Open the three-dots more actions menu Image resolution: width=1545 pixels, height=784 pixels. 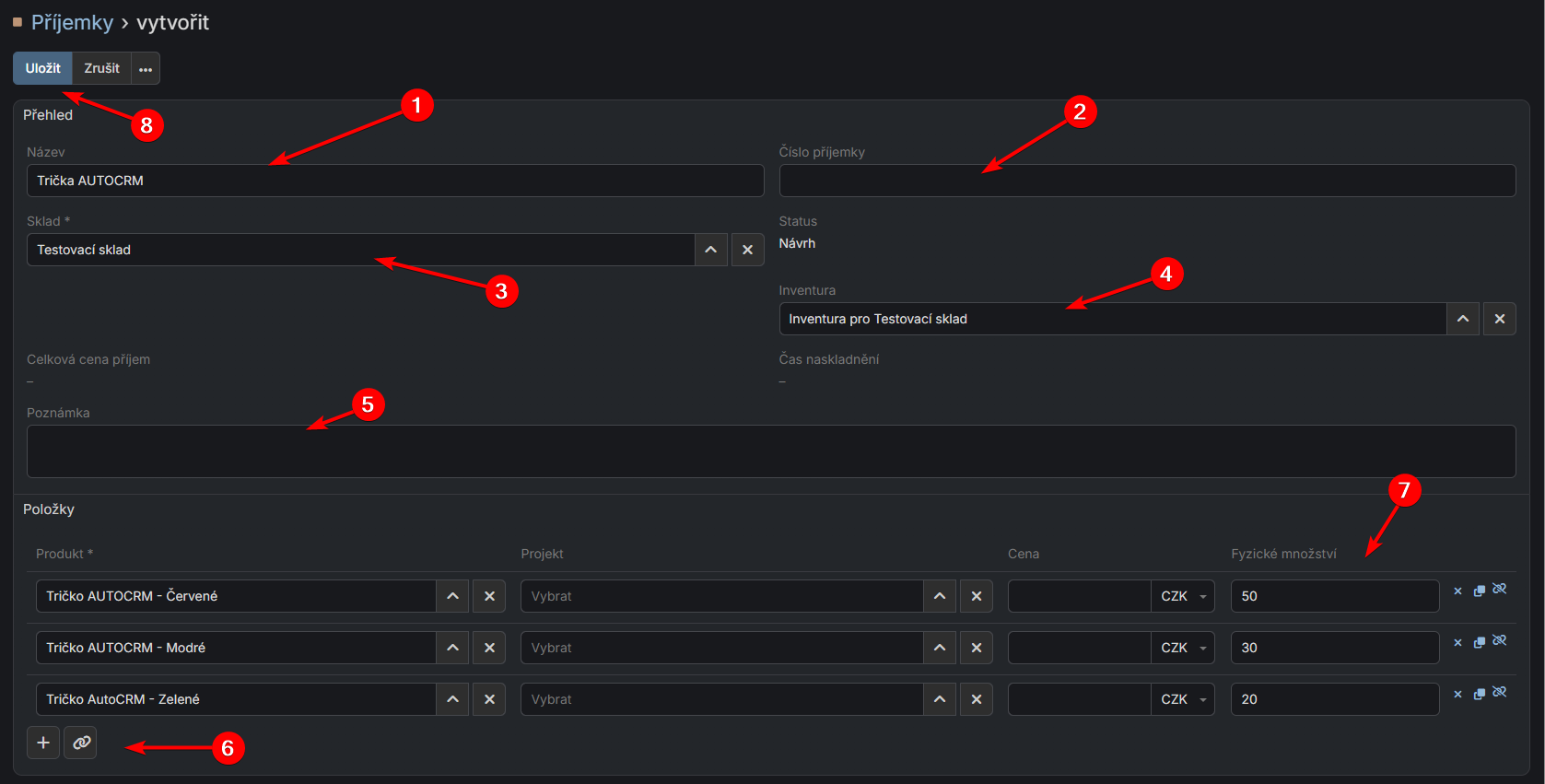pyautogui.click(x=146, y=68)
